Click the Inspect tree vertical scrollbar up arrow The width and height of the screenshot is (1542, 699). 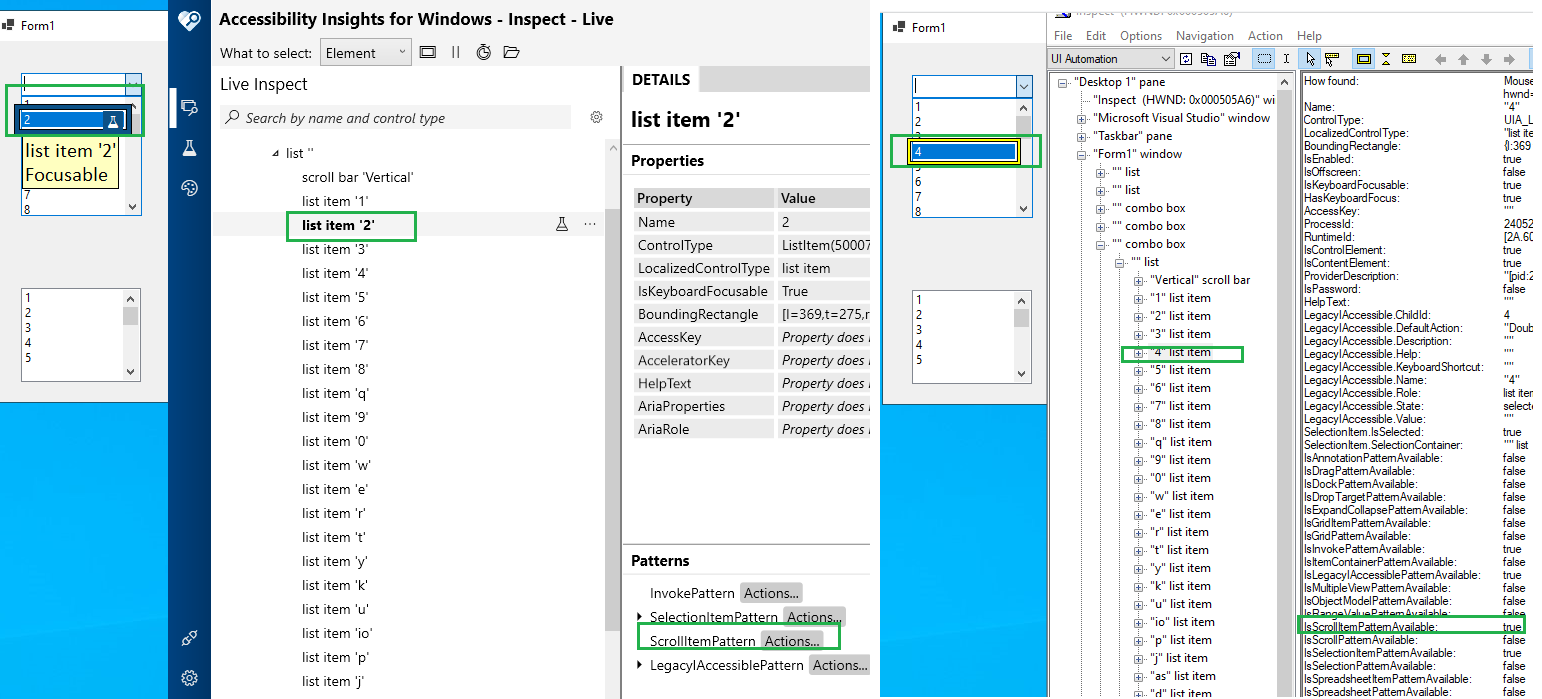tap(1285, 83)
